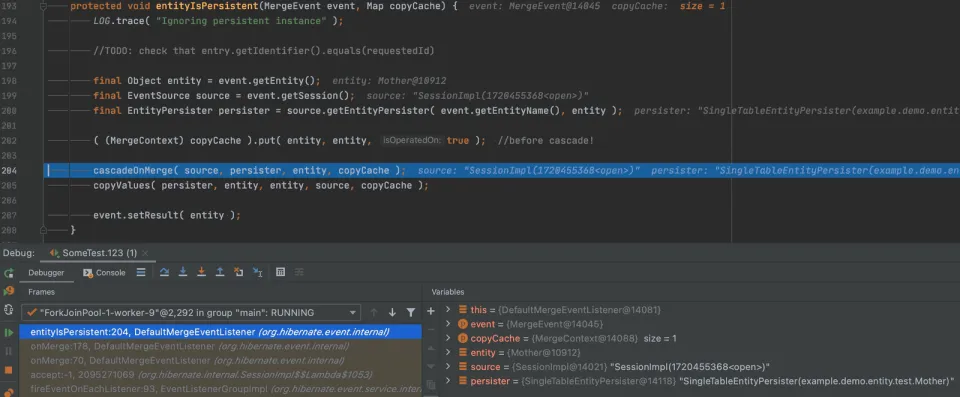Click the copyCache = {MergeContext@14088} text
The height and width of the screenshot is (397, 960).
[x=554, y=338]
